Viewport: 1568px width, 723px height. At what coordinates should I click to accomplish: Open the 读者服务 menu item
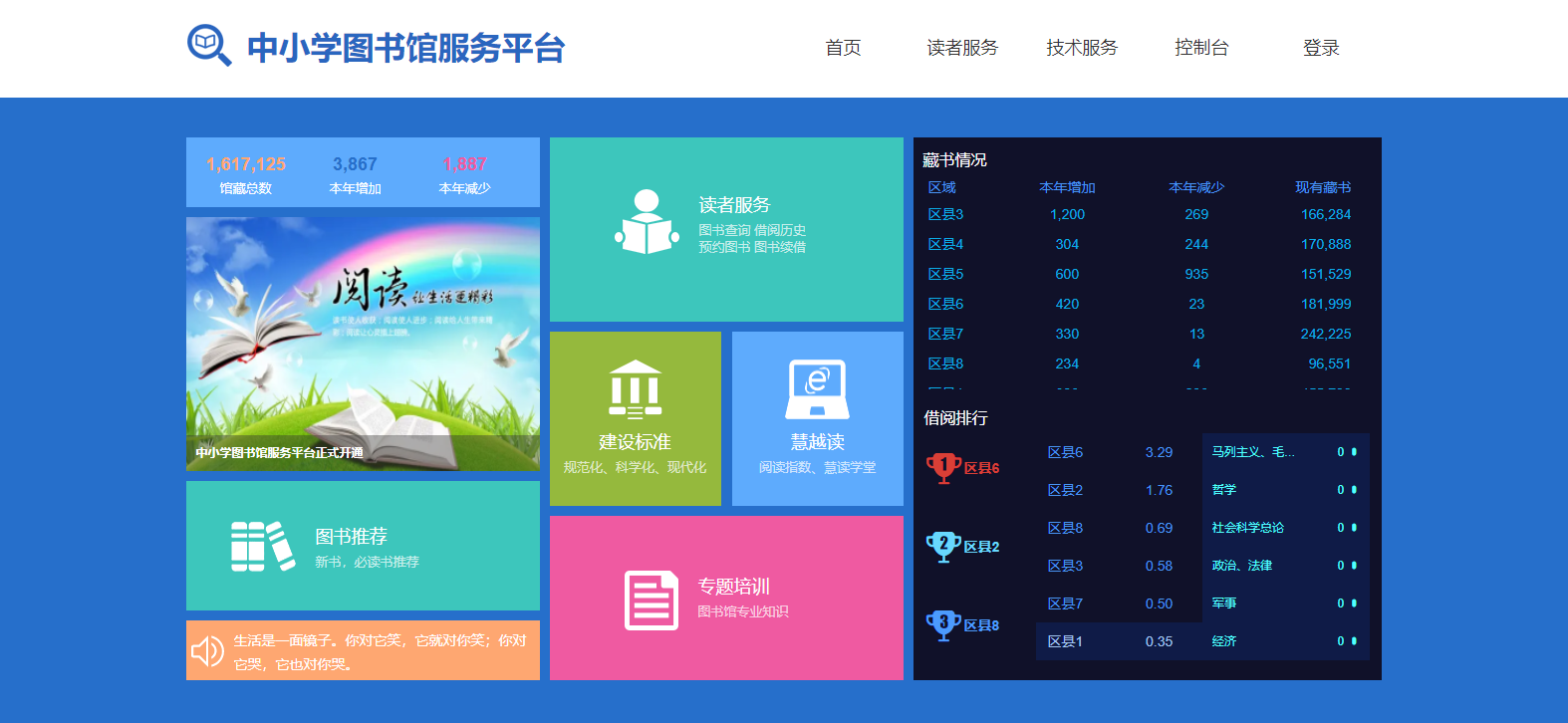click(x=962, y=48)
